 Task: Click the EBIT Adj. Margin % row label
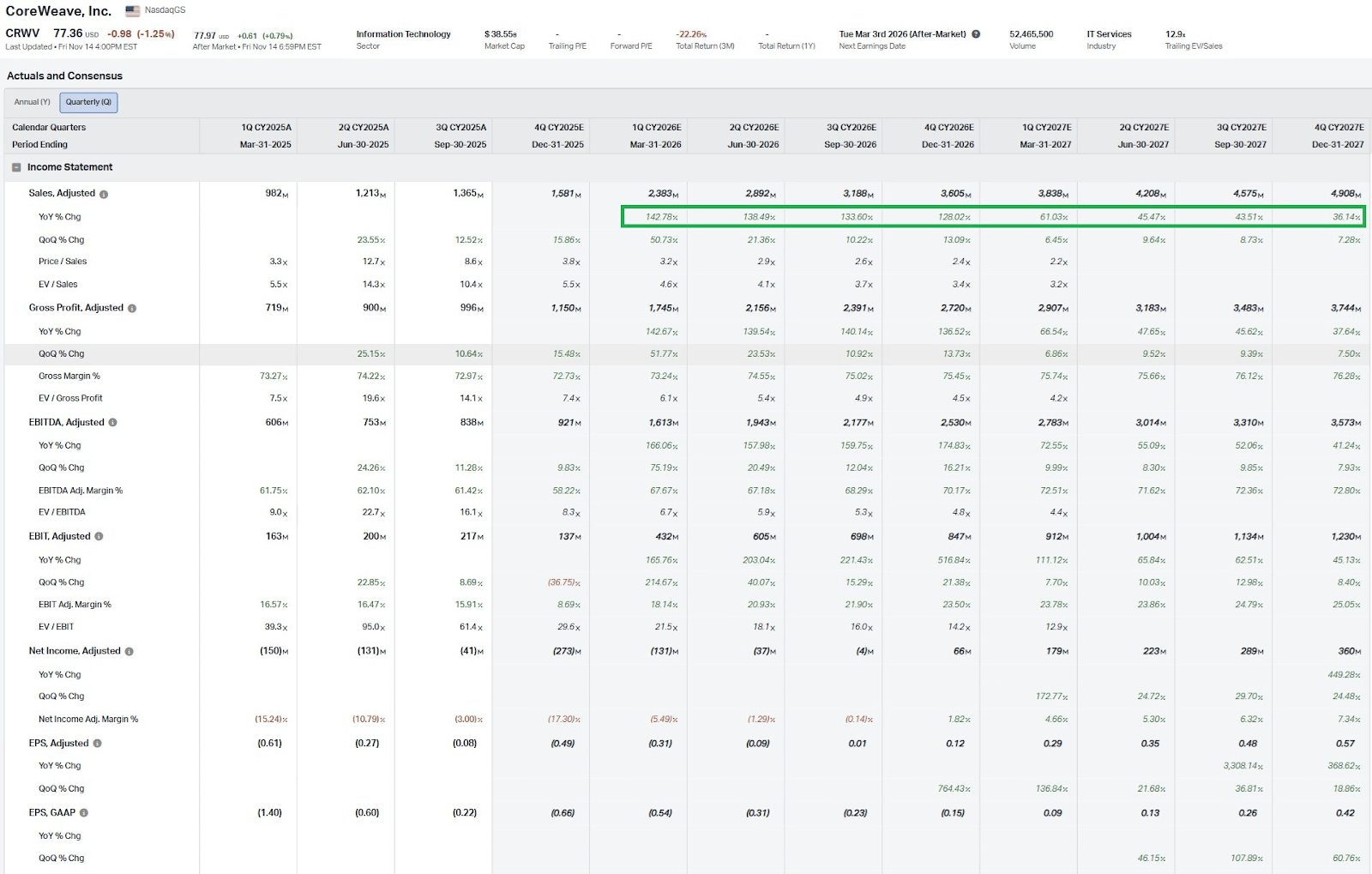(75, 606)
